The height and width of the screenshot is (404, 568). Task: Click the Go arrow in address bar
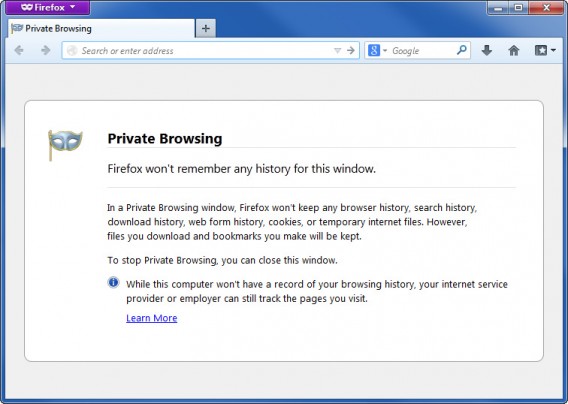click(351, 50)
